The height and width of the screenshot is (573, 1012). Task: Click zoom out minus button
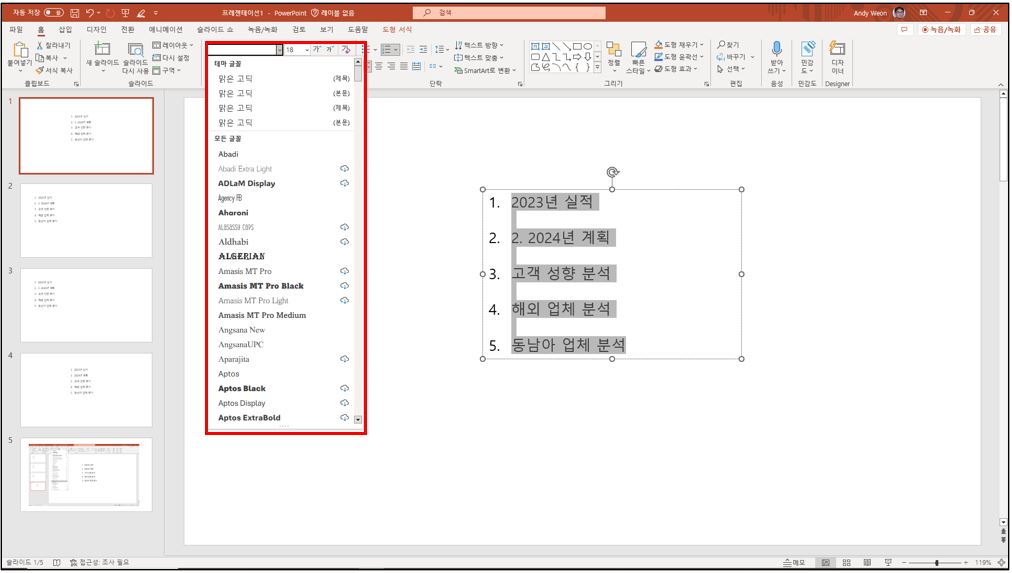point(904,563)
